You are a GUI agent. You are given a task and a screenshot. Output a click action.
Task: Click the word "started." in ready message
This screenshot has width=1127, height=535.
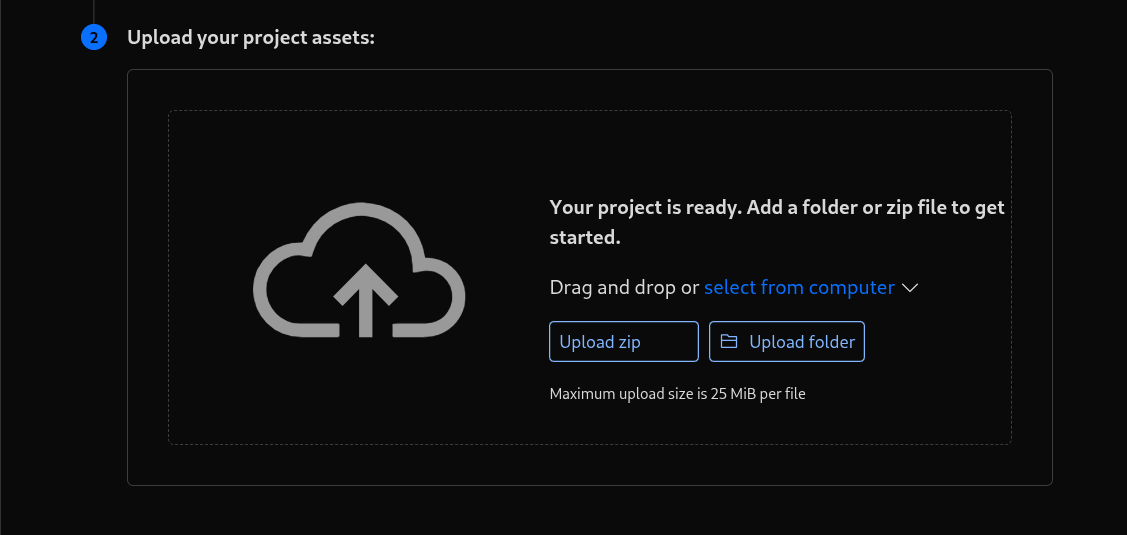tap(585, 238)
